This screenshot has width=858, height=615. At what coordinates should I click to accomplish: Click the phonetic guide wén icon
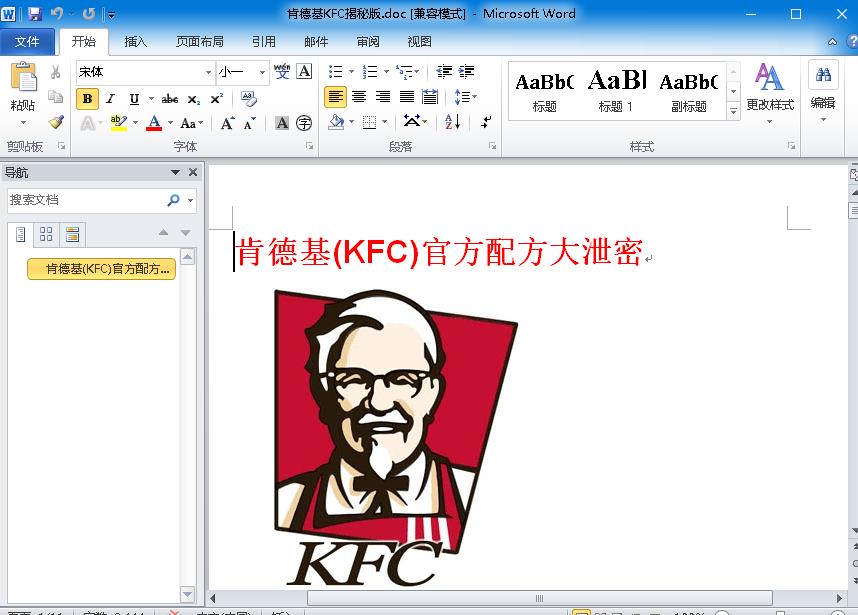[x=282, y=71]
